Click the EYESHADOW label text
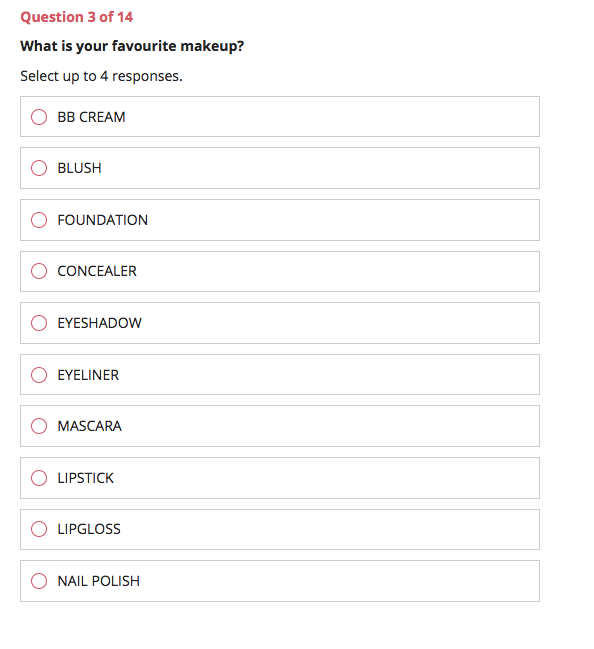The width and height of the screenshot is (594, 649). [99, 323]
